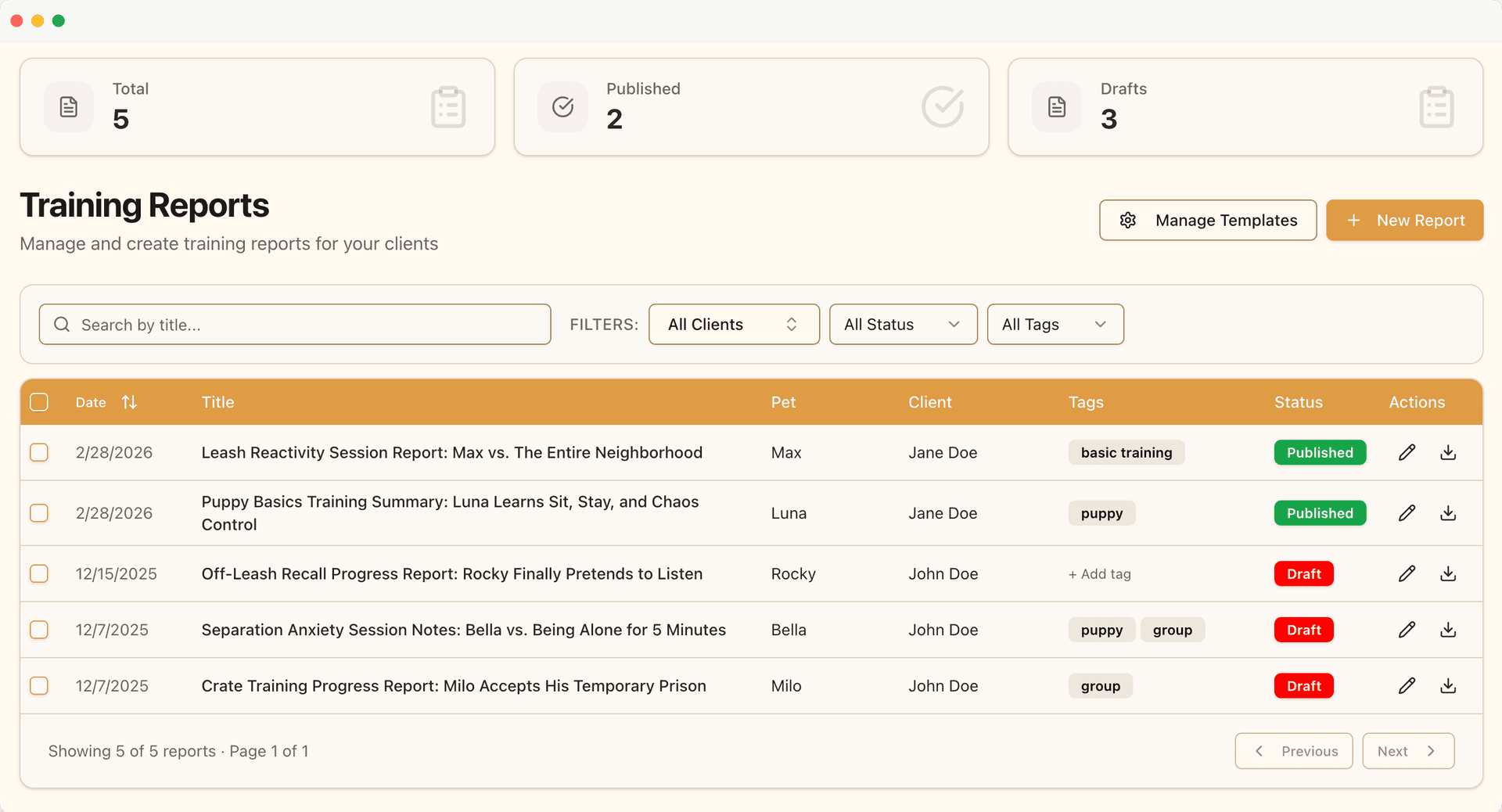Click the gear icon in Manage Templates
Viewport: 1502px width, 812px height.
point(1127,221)
